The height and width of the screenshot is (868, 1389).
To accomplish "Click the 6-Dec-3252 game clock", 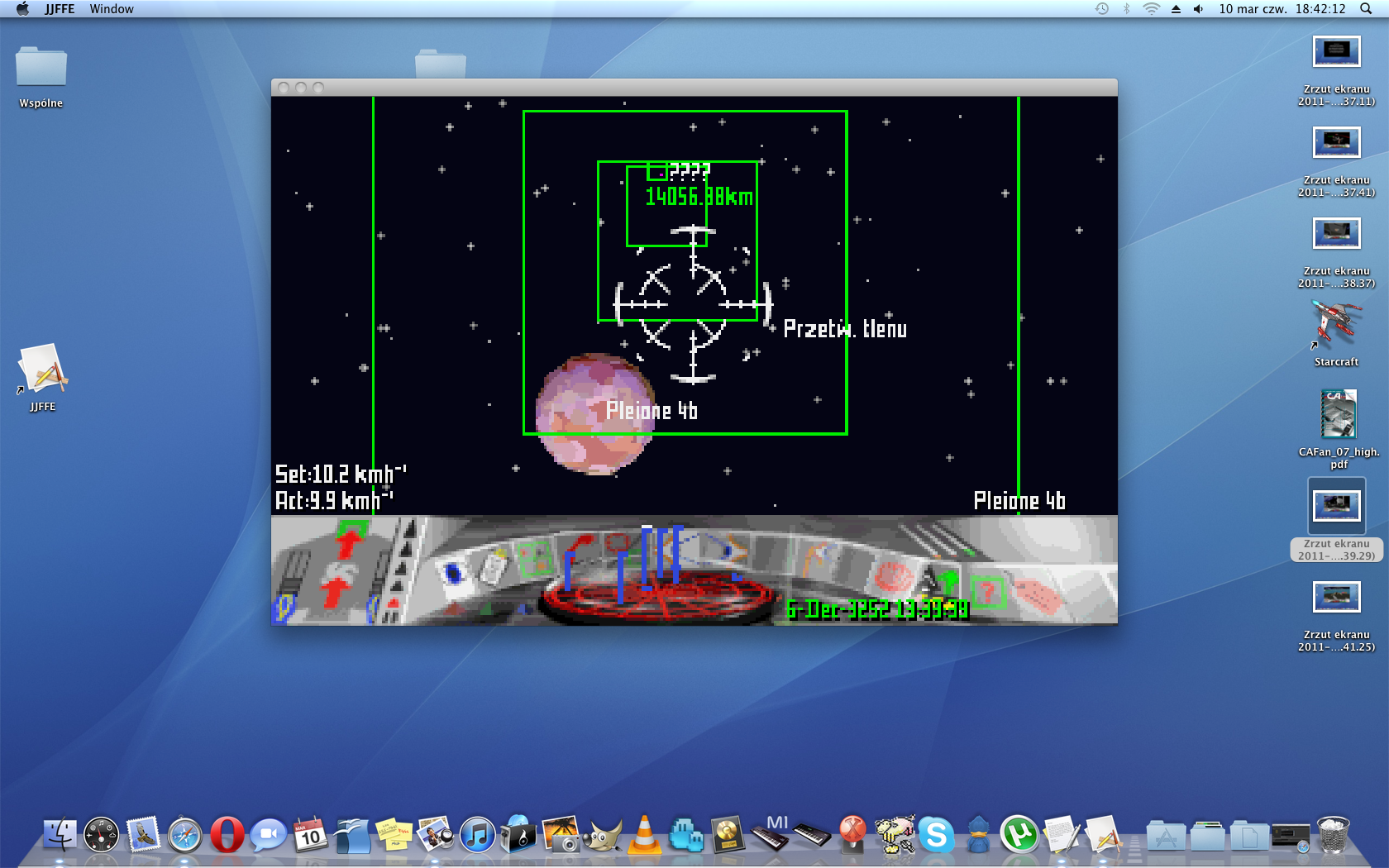I will (x=876, y=610).
